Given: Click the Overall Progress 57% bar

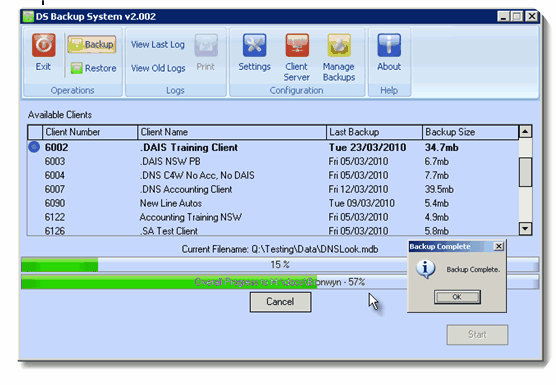Looking at the screenshot, I should [280, 282].
